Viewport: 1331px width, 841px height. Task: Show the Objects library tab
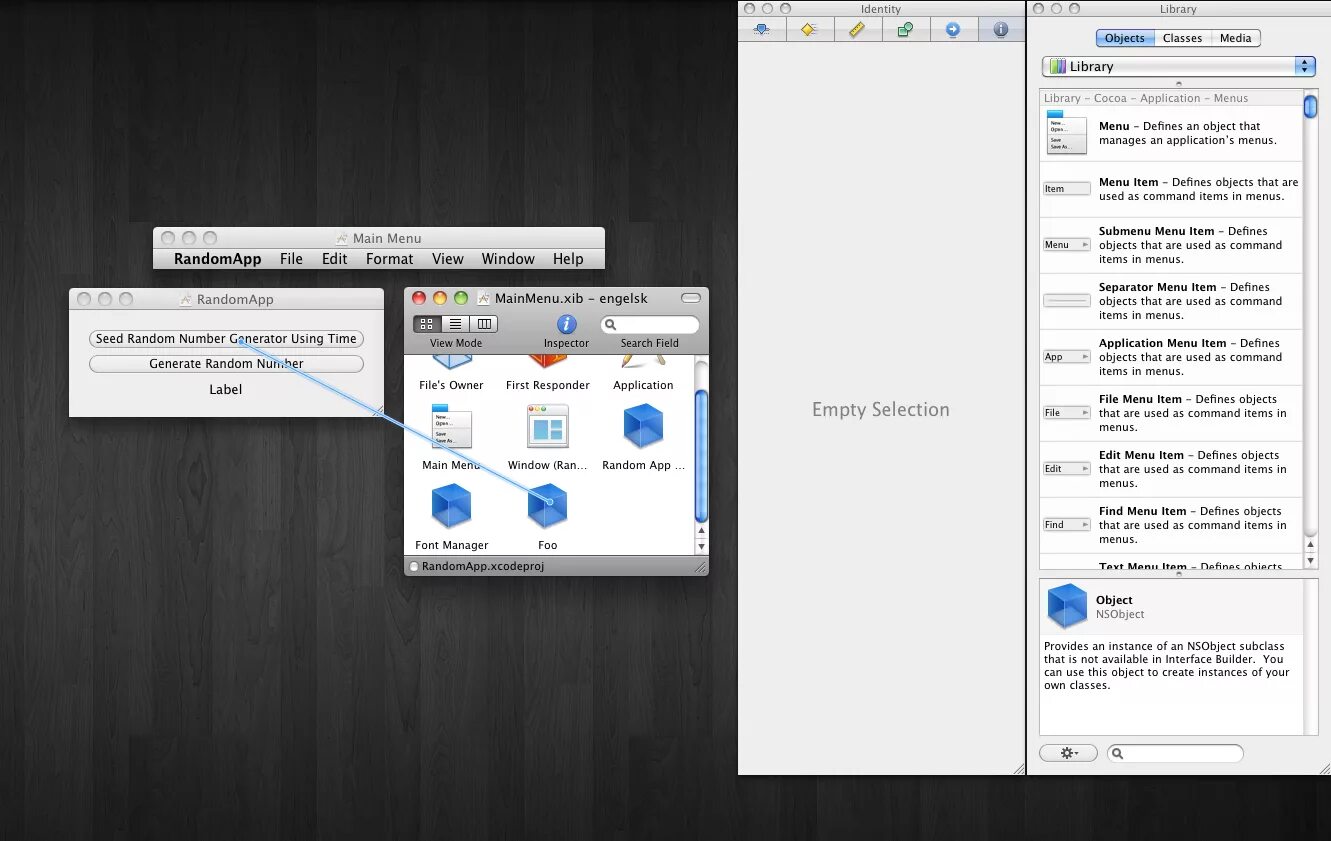[x=1125, y=38]
